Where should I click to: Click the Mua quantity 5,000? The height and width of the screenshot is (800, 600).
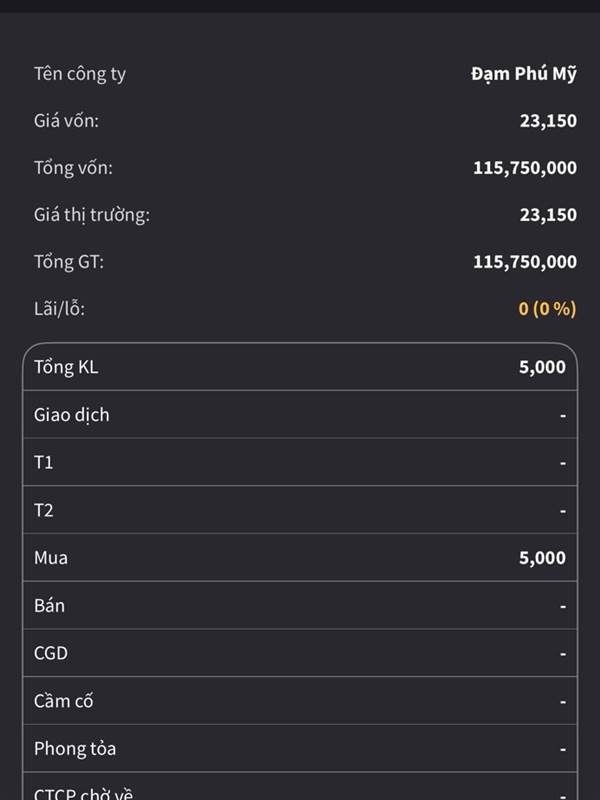[542, 558]
